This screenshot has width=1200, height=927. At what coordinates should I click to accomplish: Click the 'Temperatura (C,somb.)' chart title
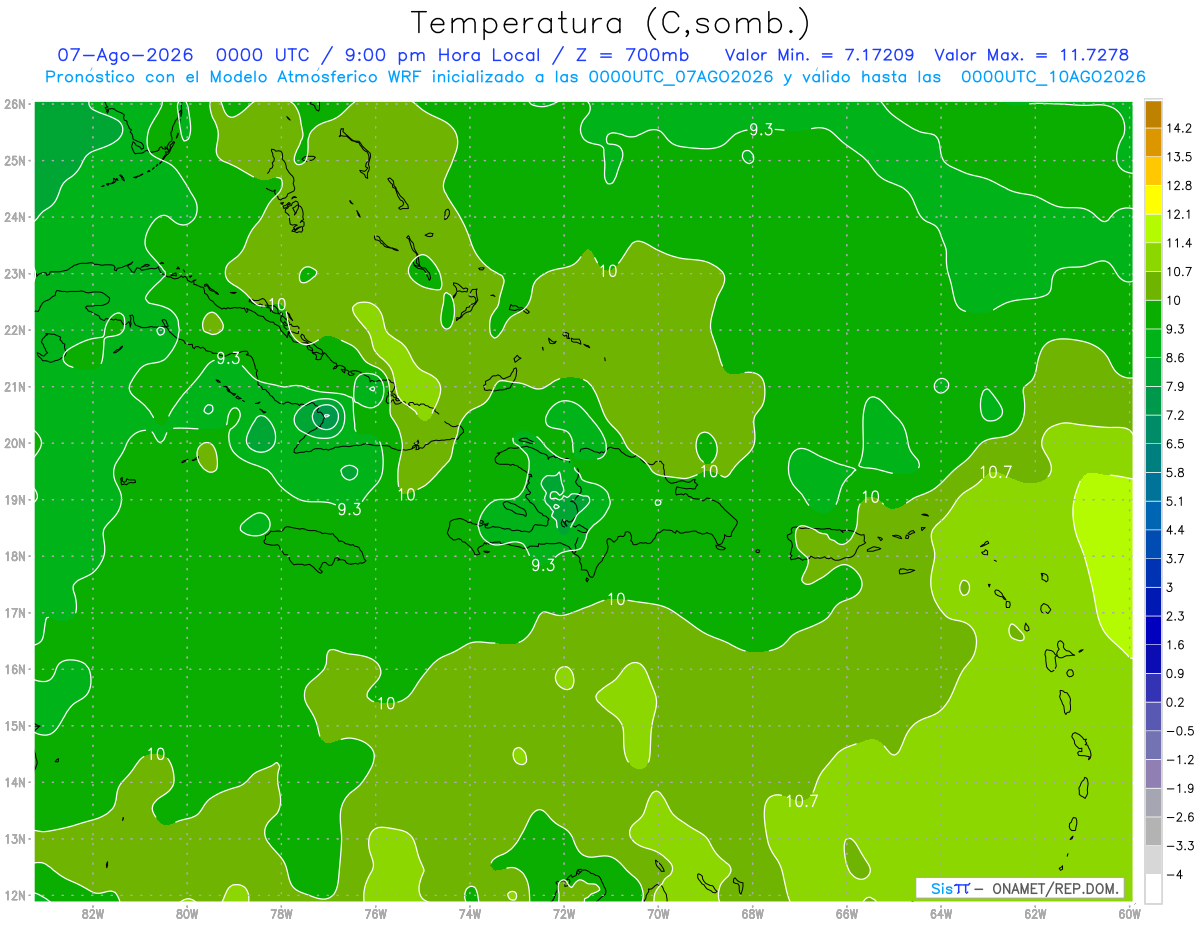[610, 24]
